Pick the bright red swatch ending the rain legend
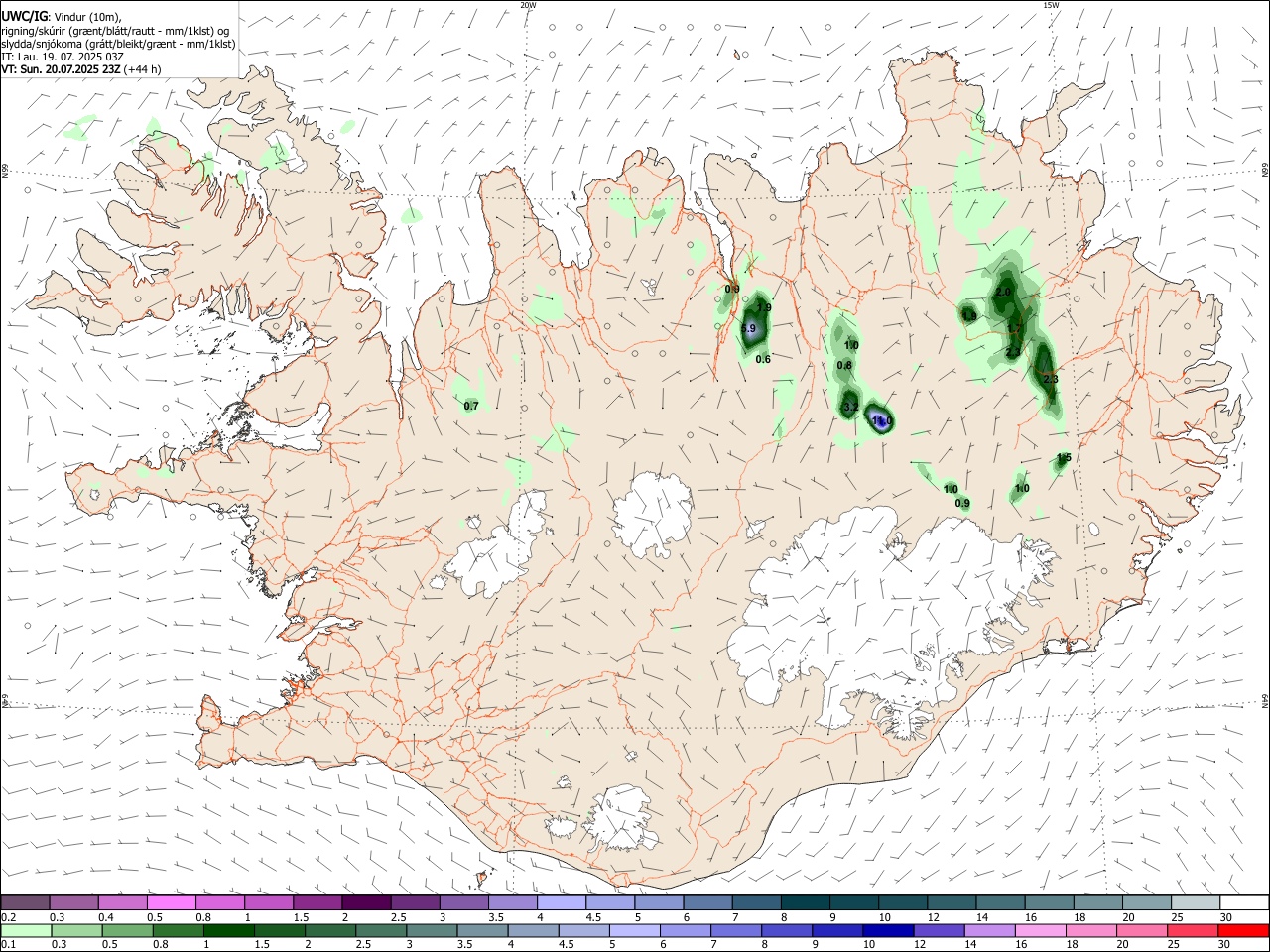Image resolution: width=1270 pixels, height=952 pixels. coord(1243,931)
